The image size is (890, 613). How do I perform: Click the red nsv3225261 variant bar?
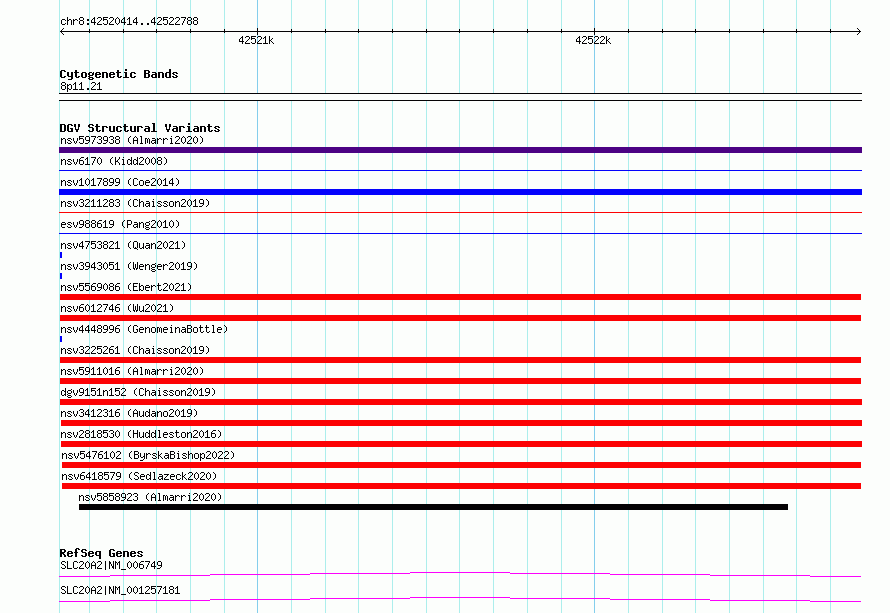[460, 360]
